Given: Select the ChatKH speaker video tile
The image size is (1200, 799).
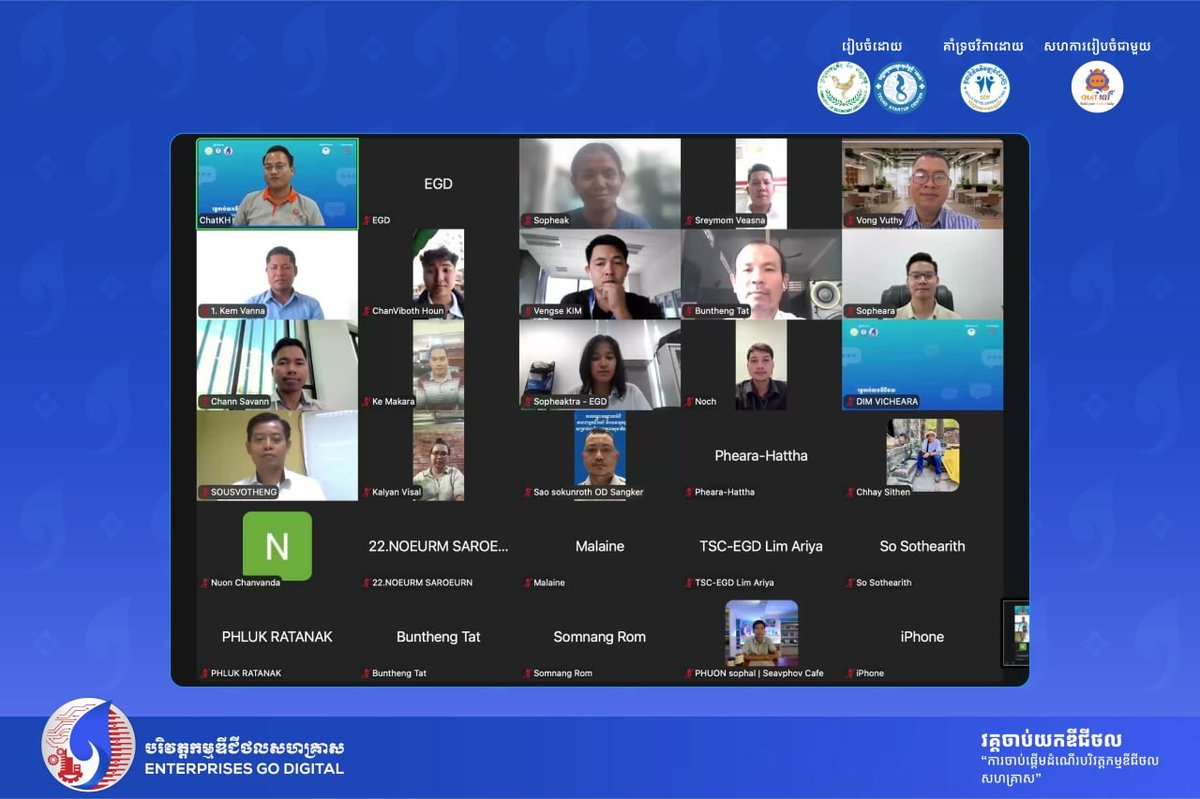Looking at the screenshot, I should click(277, 184).
